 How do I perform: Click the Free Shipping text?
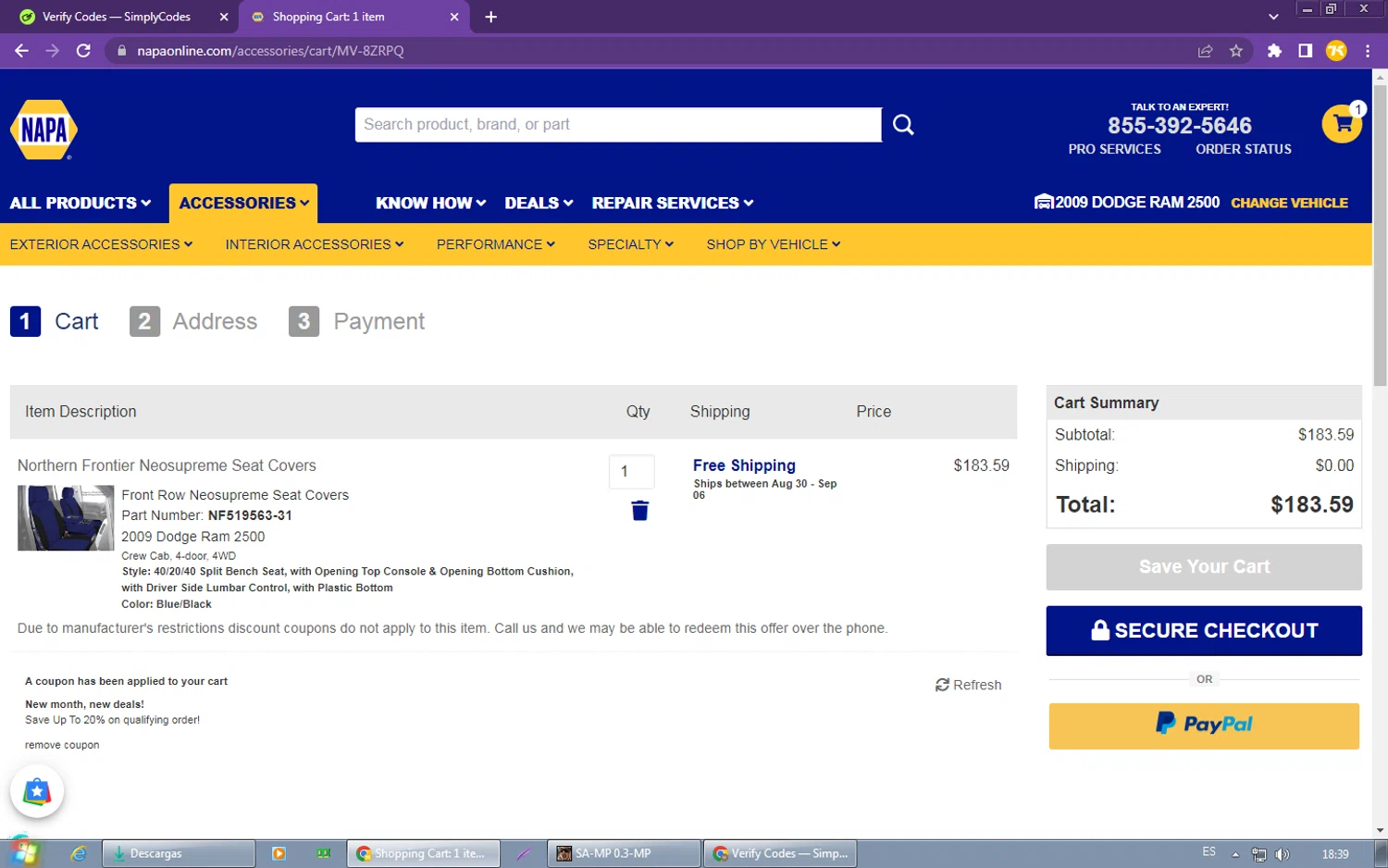[x=744, y=465]
